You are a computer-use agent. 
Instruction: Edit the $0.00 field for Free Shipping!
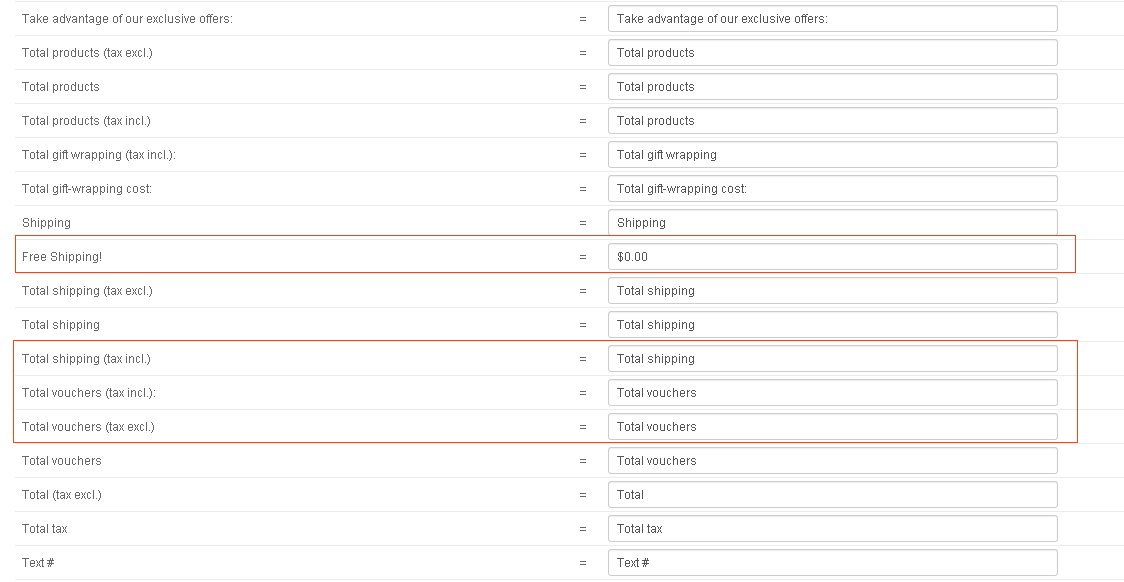pos(832,257)
